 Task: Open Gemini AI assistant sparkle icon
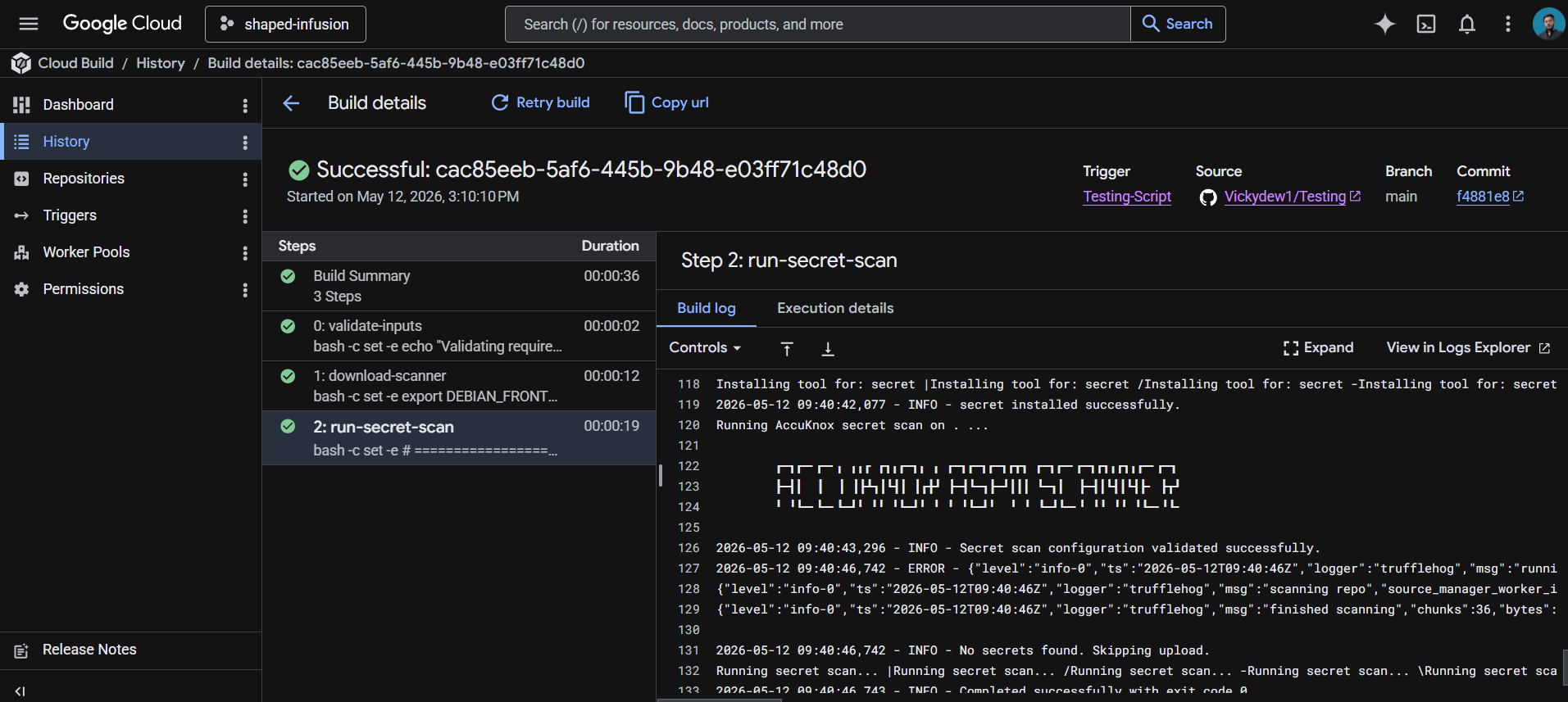click(x=1384, y=24)
